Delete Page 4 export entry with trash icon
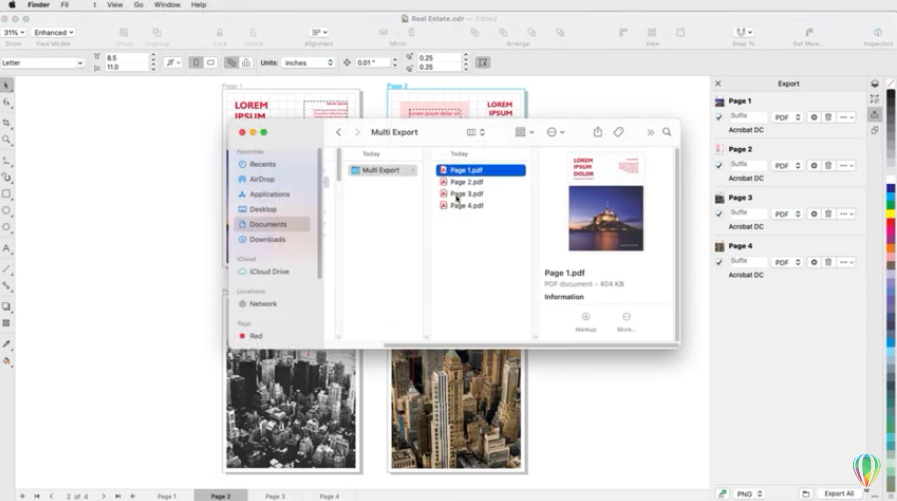Viewport: 897px width, 501px height. click(x=828, y=262)
